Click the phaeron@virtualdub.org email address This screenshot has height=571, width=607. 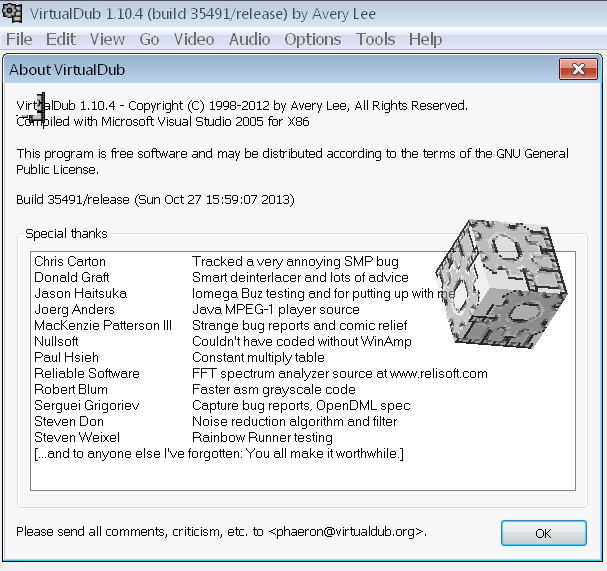[345, 532]
